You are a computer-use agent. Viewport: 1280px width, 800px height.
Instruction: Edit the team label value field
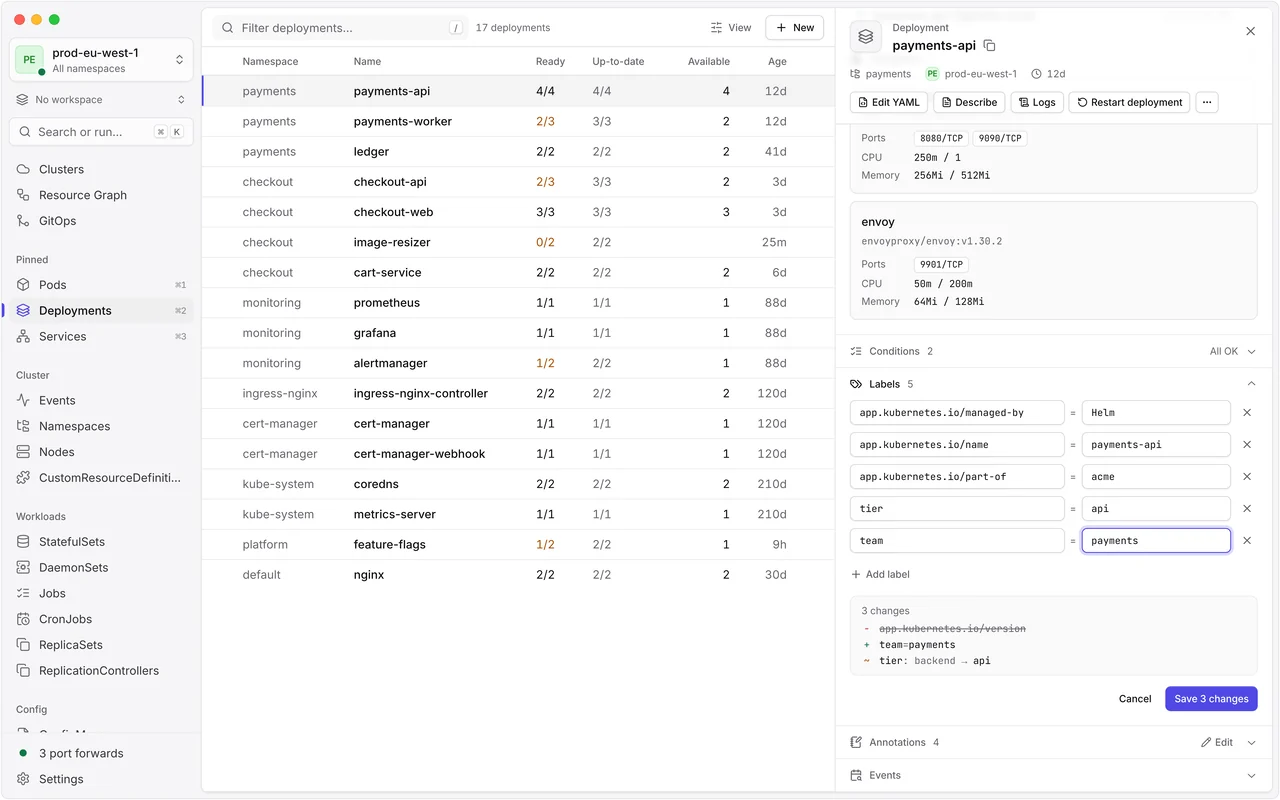point(1156,541)
